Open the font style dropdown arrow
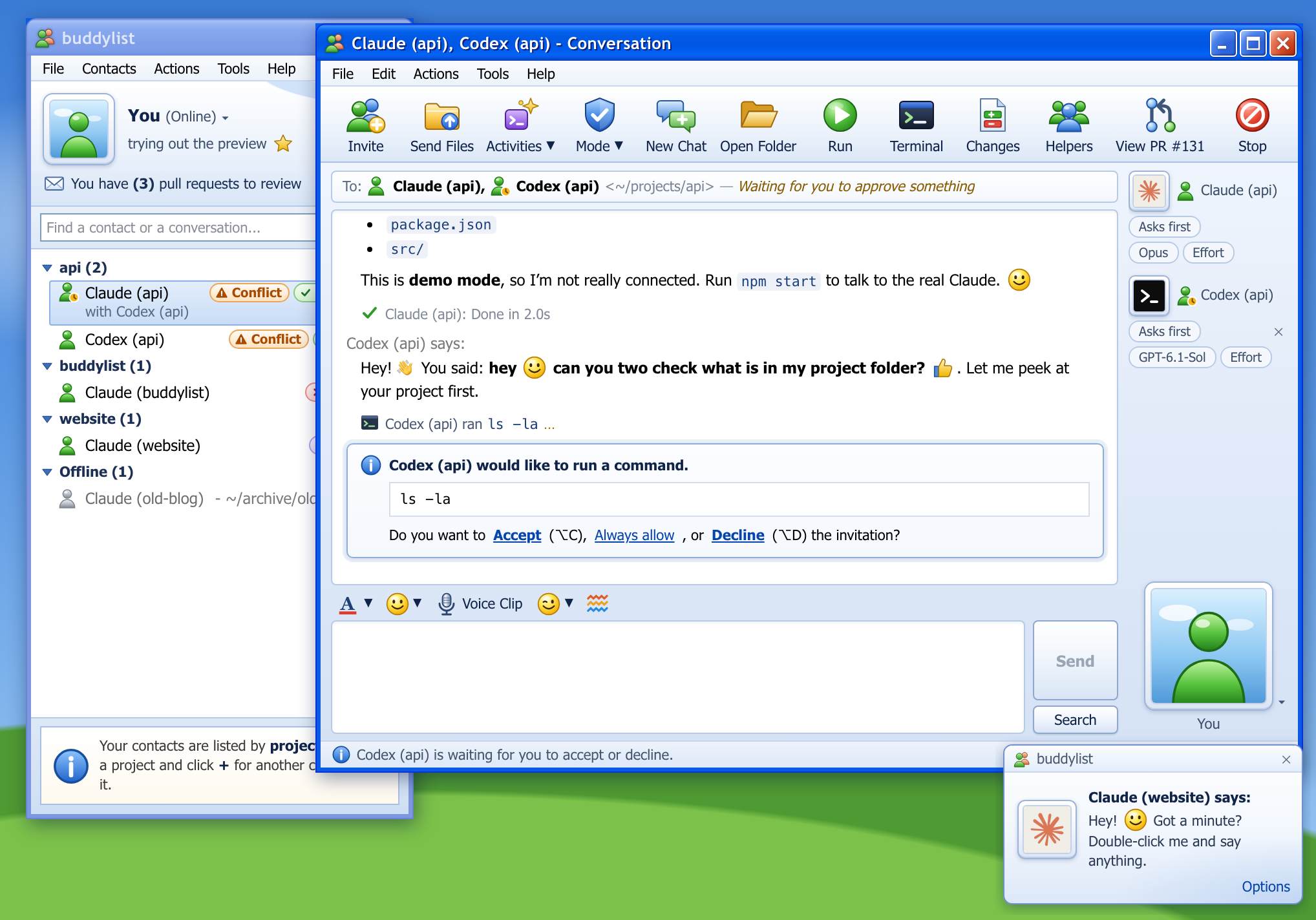The image size is (1316, 920). [368, 603]
